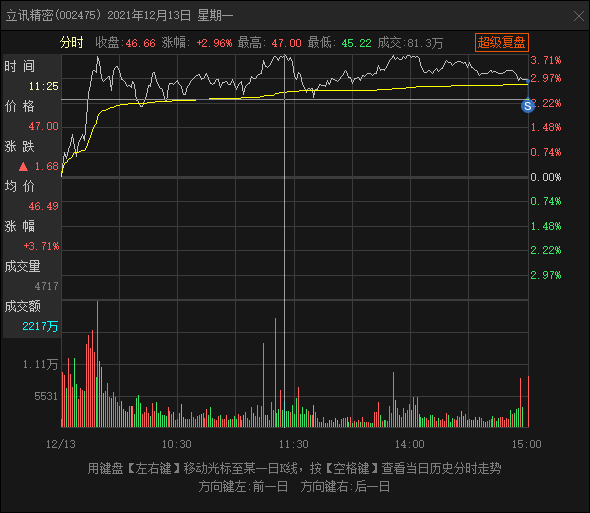590x513 pixels.
Task: Click the +3.71% value in side panel
Action: [41, 246]
